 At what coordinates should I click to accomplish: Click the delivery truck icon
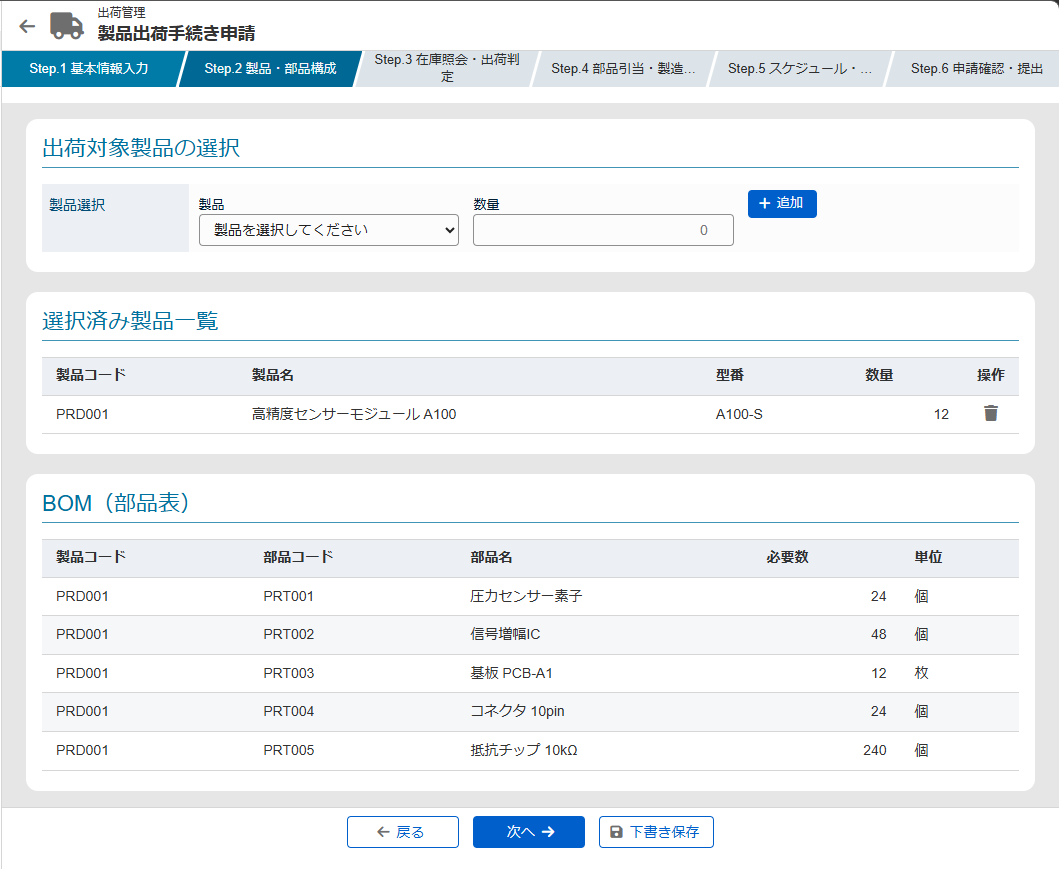pyautogui.click(x=67, y=26)
